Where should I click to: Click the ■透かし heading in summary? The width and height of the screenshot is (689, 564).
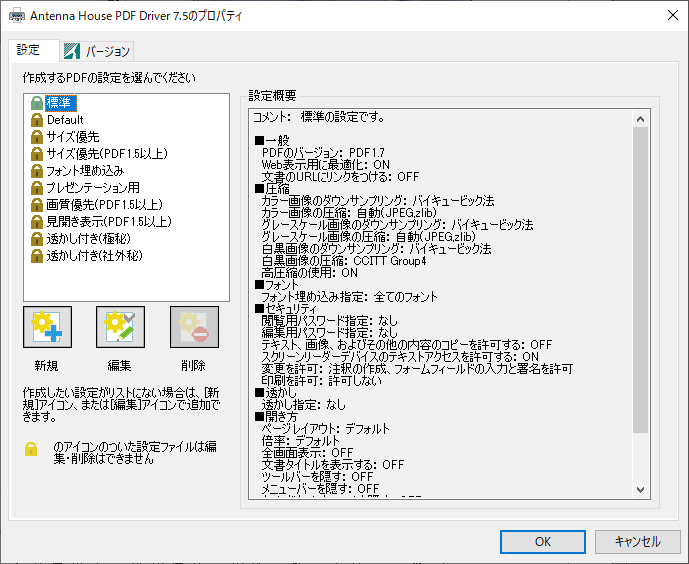click(x=276, y=393)
